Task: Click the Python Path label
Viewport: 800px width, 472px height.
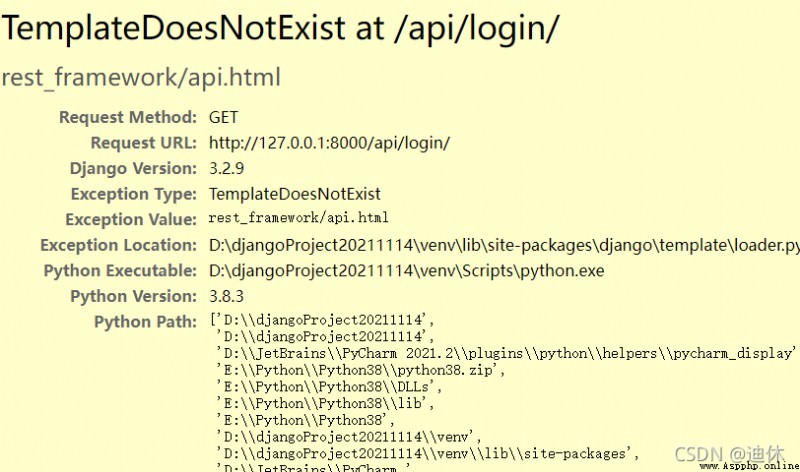Action: tap(145, 322)
